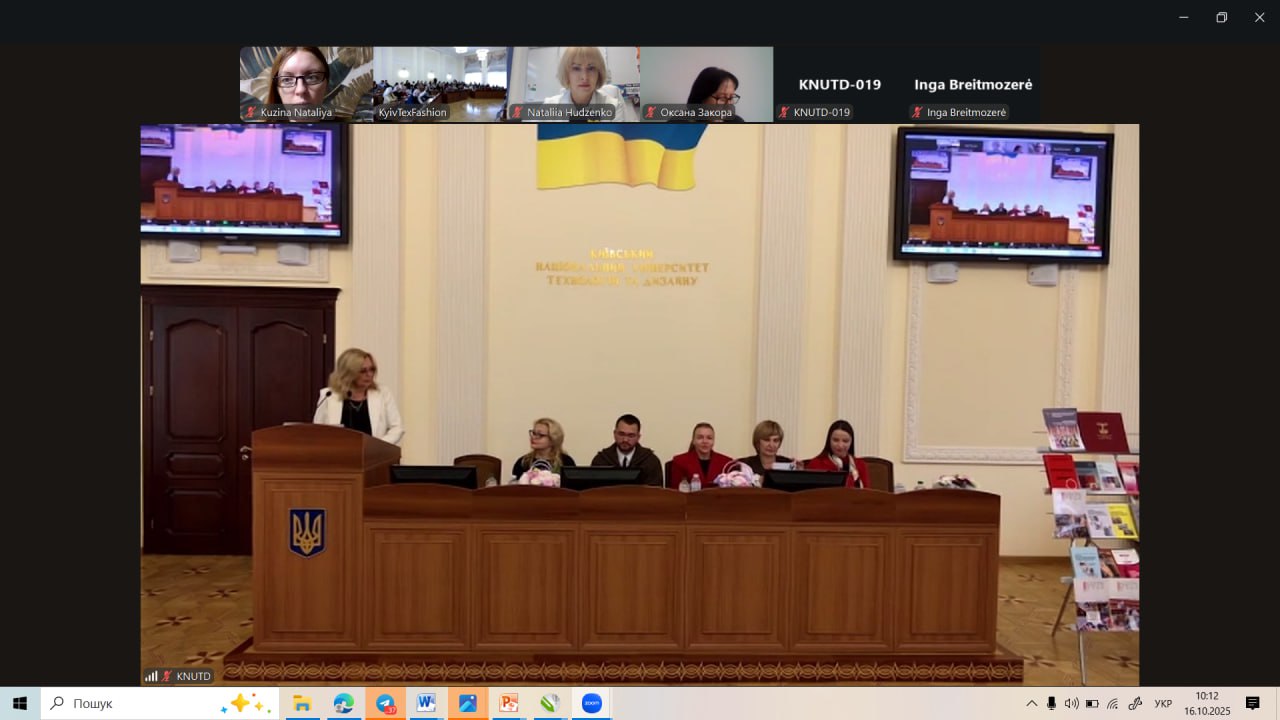Open the Photos app taskbar icon
This screenshot has height=720, width=1280.
click(x=467, y=703)
